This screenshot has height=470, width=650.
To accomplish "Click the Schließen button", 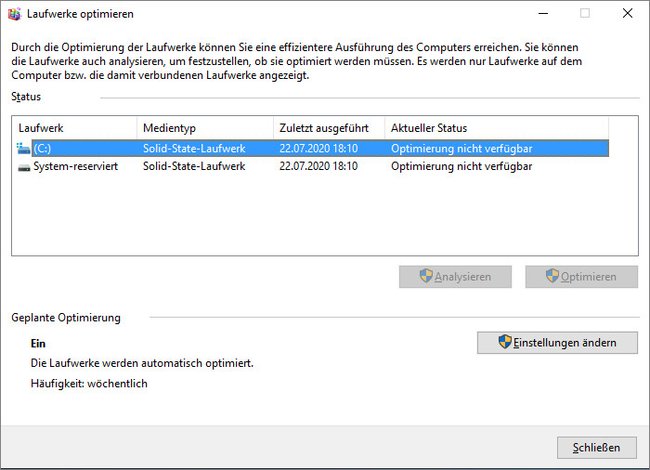I will pyautogui.click(x=597, y=448).
